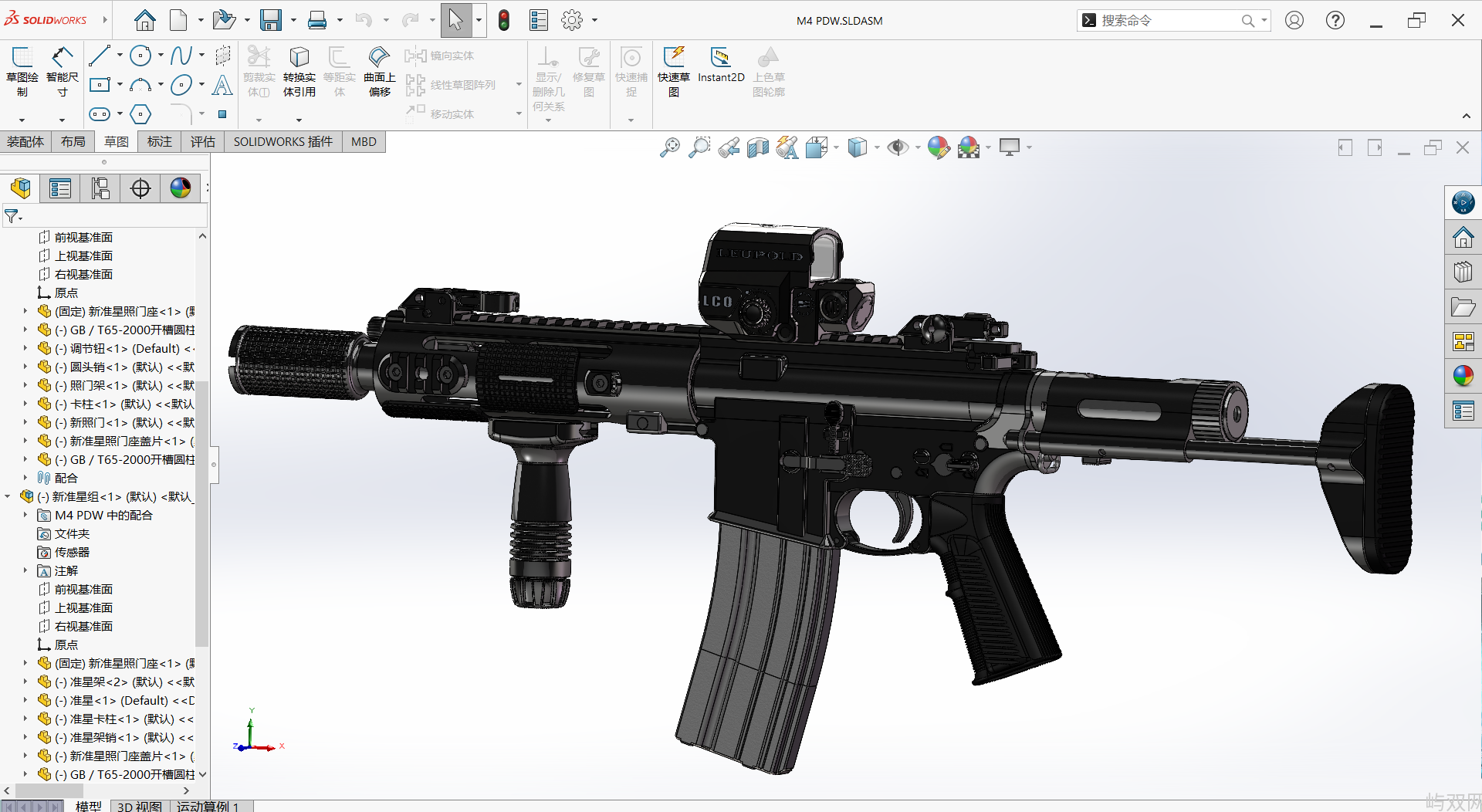Click the Sketch (草图绘制) tool icon
Screen dimensions: 1482x812
point(22,58)
